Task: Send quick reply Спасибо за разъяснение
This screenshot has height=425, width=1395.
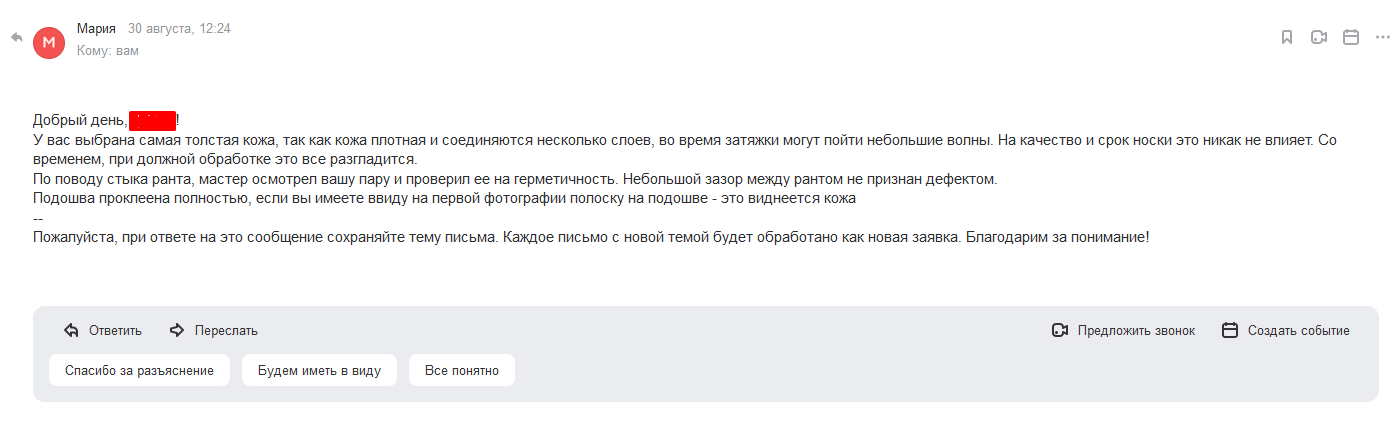Action: (x=139, y=370)
